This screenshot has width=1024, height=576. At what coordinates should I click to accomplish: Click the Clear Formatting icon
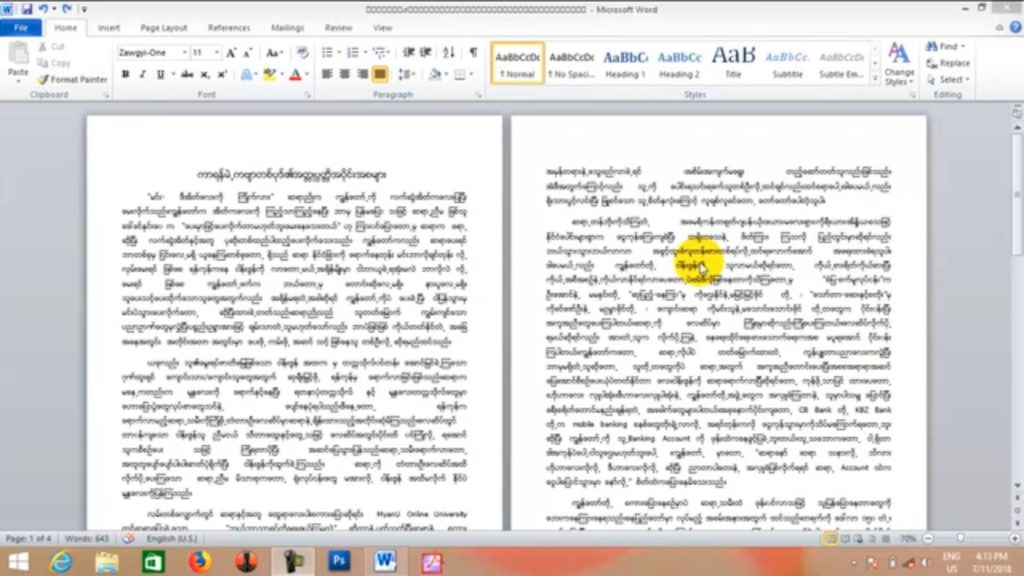(302, 53)
